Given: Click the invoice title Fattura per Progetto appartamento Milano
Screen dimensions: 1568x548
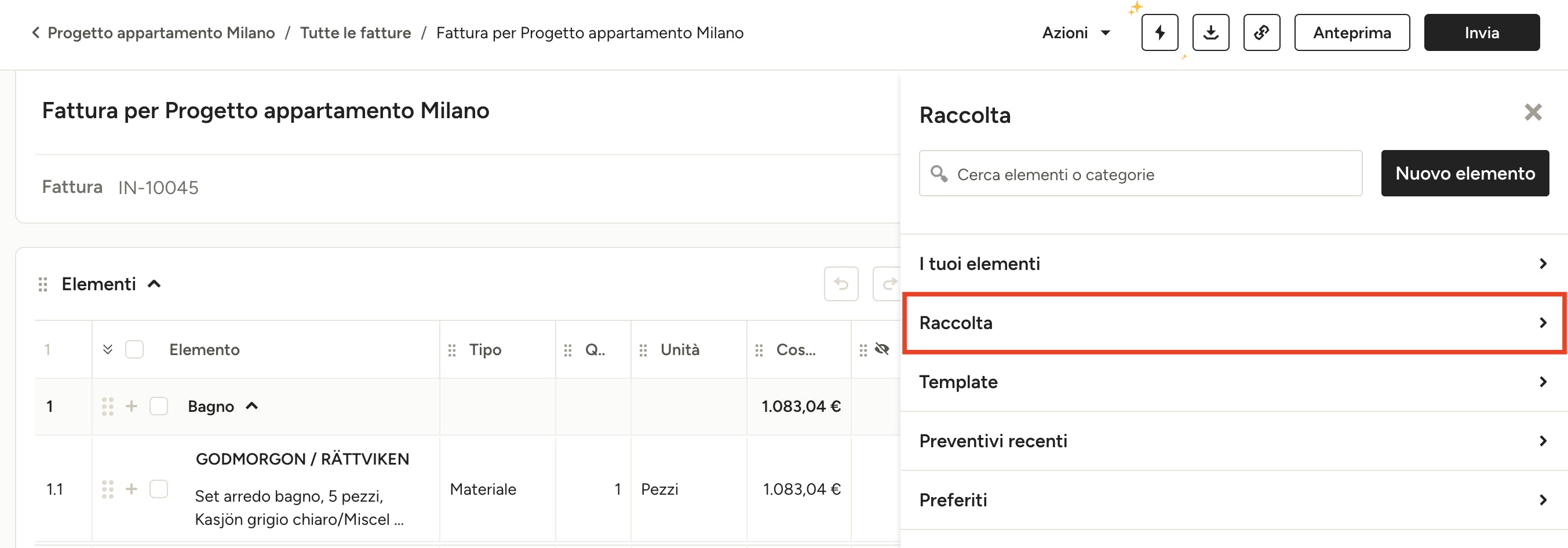Looking at the screenshot, I should [x=265, y=111].
